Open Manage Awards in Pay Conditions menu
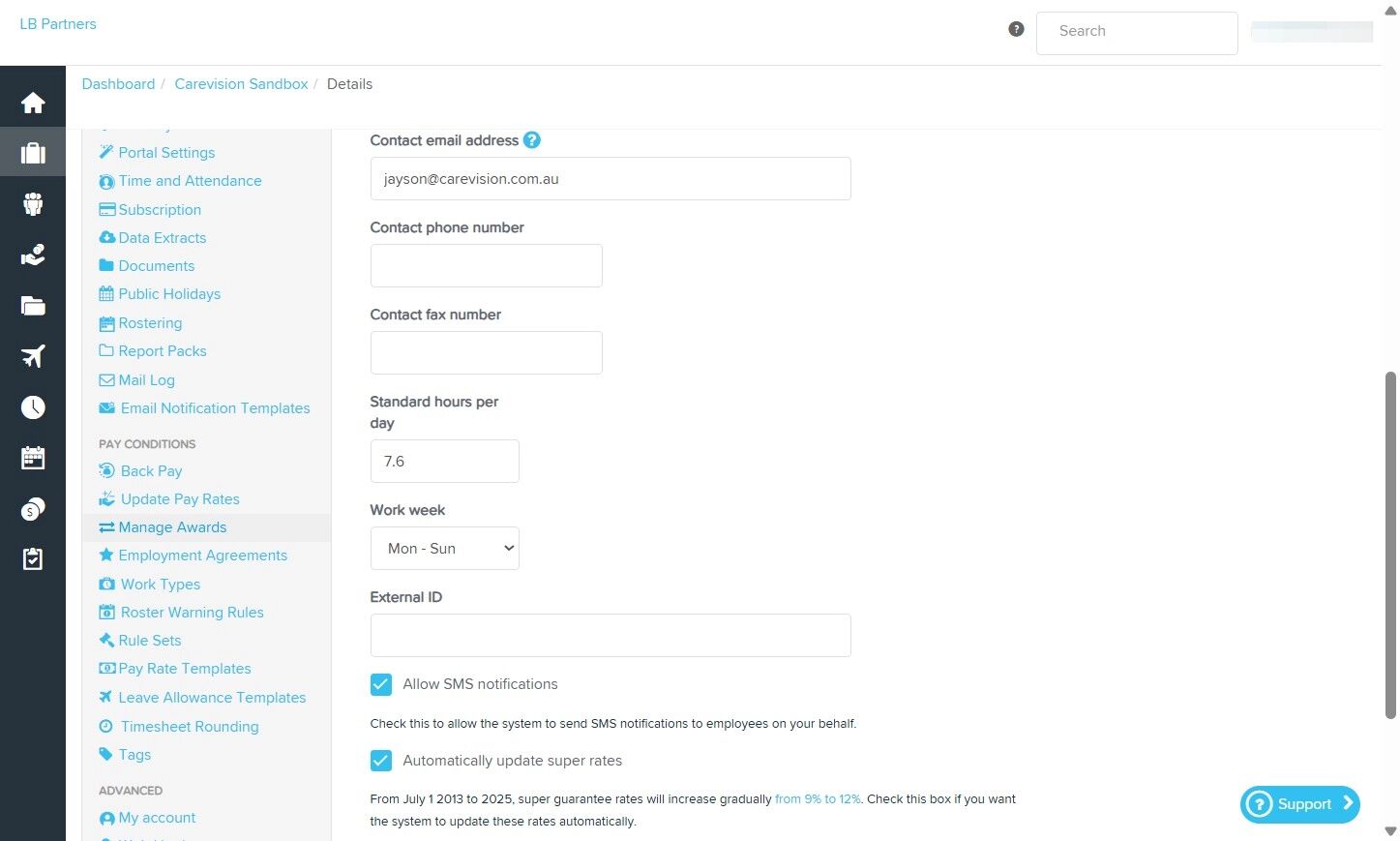 pyautogui.click(x=172, y=527)
